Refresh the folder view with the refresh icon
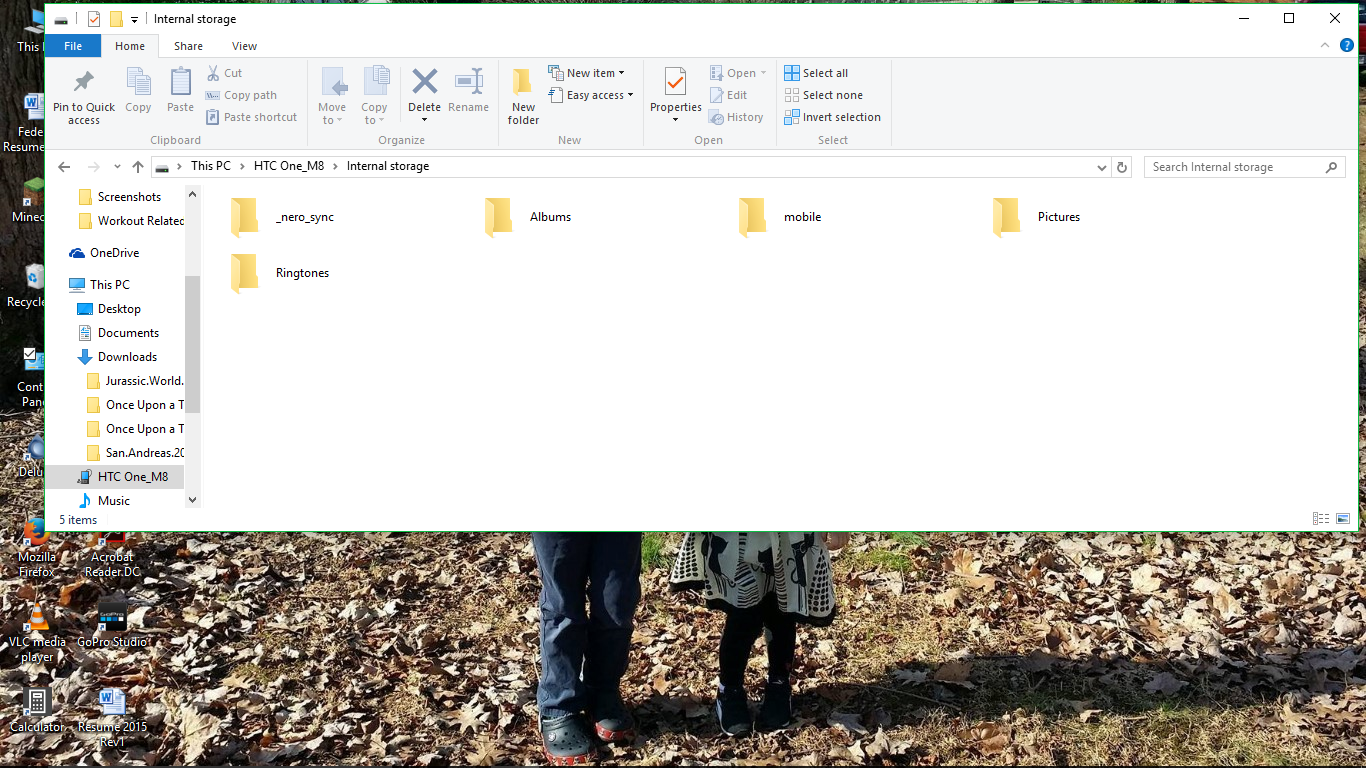The width and height of the screenshot is (1366, 768). pyautogui.click(x=1121, y=166)
